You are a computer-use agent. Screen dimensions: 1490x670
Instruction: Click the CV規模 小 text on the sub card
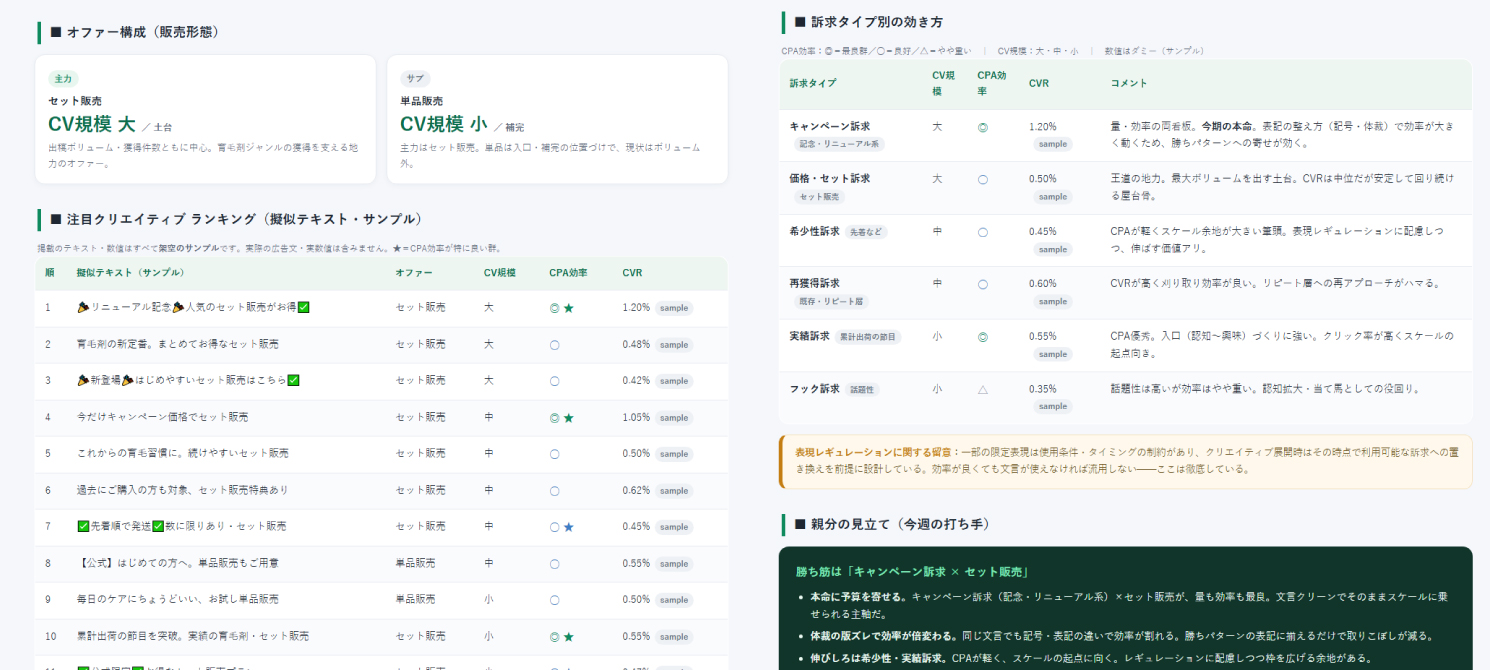pos(444,124)
